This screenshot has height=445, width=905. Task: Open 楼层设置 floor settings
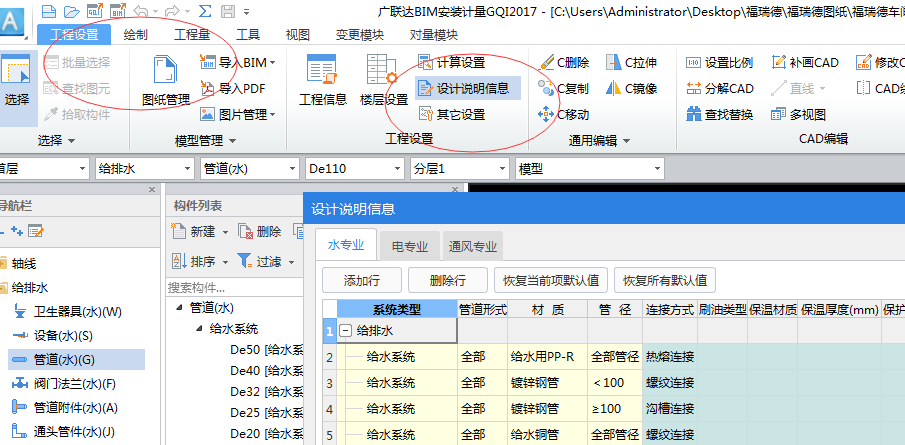[384, 81]
